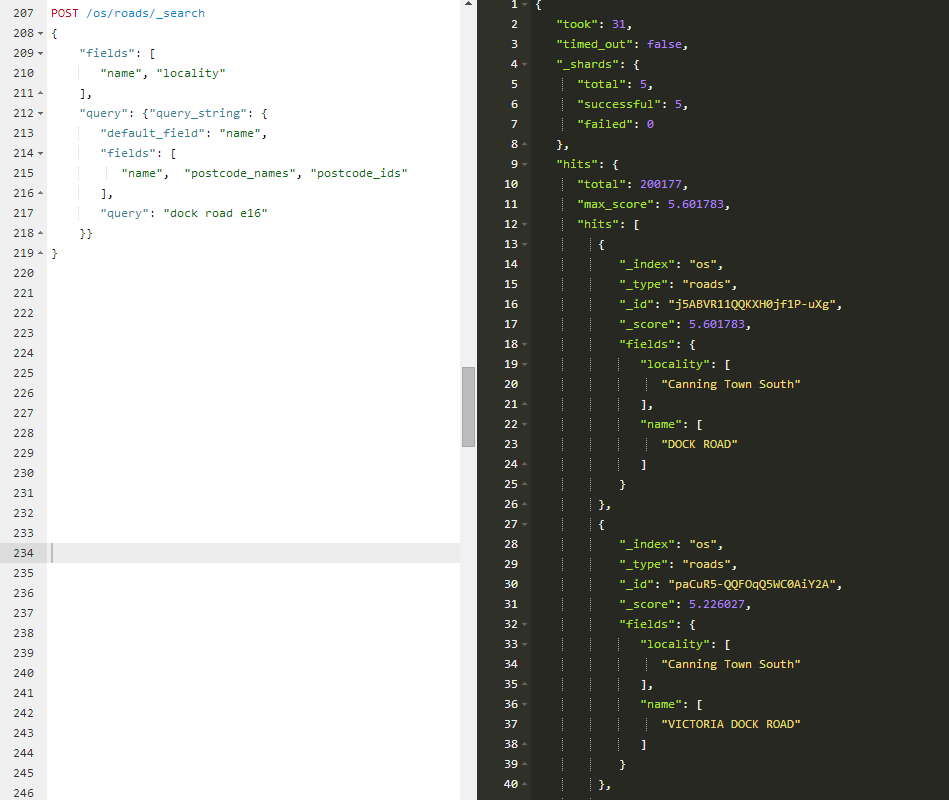The image size is (949, 800).
Task: Collapse first "locality" fold at response line 19
Action: click(x=525, y=364)
